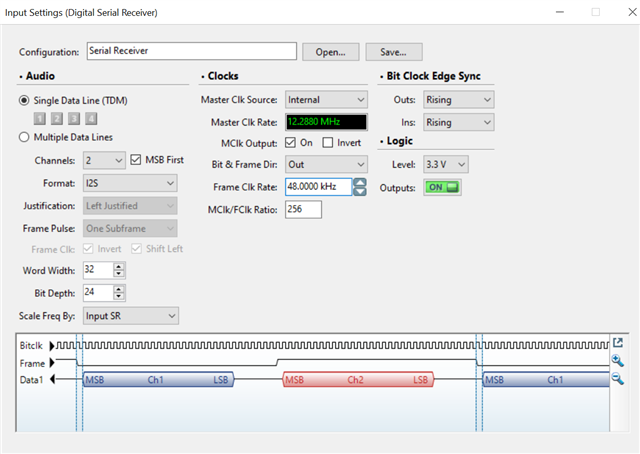Click the Save... configuration button

[394, 52]
